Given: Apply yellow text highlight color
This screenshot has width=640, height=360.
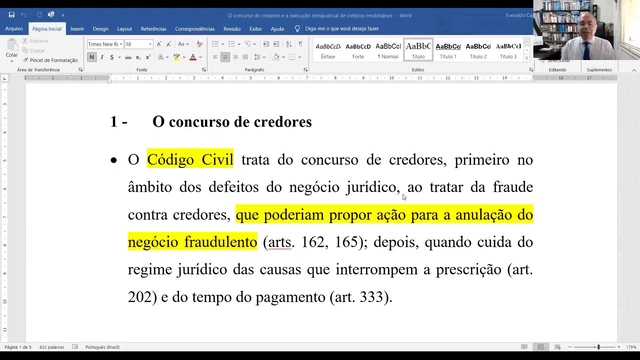Looking at the screenshot, I should [x=176, y=58].
